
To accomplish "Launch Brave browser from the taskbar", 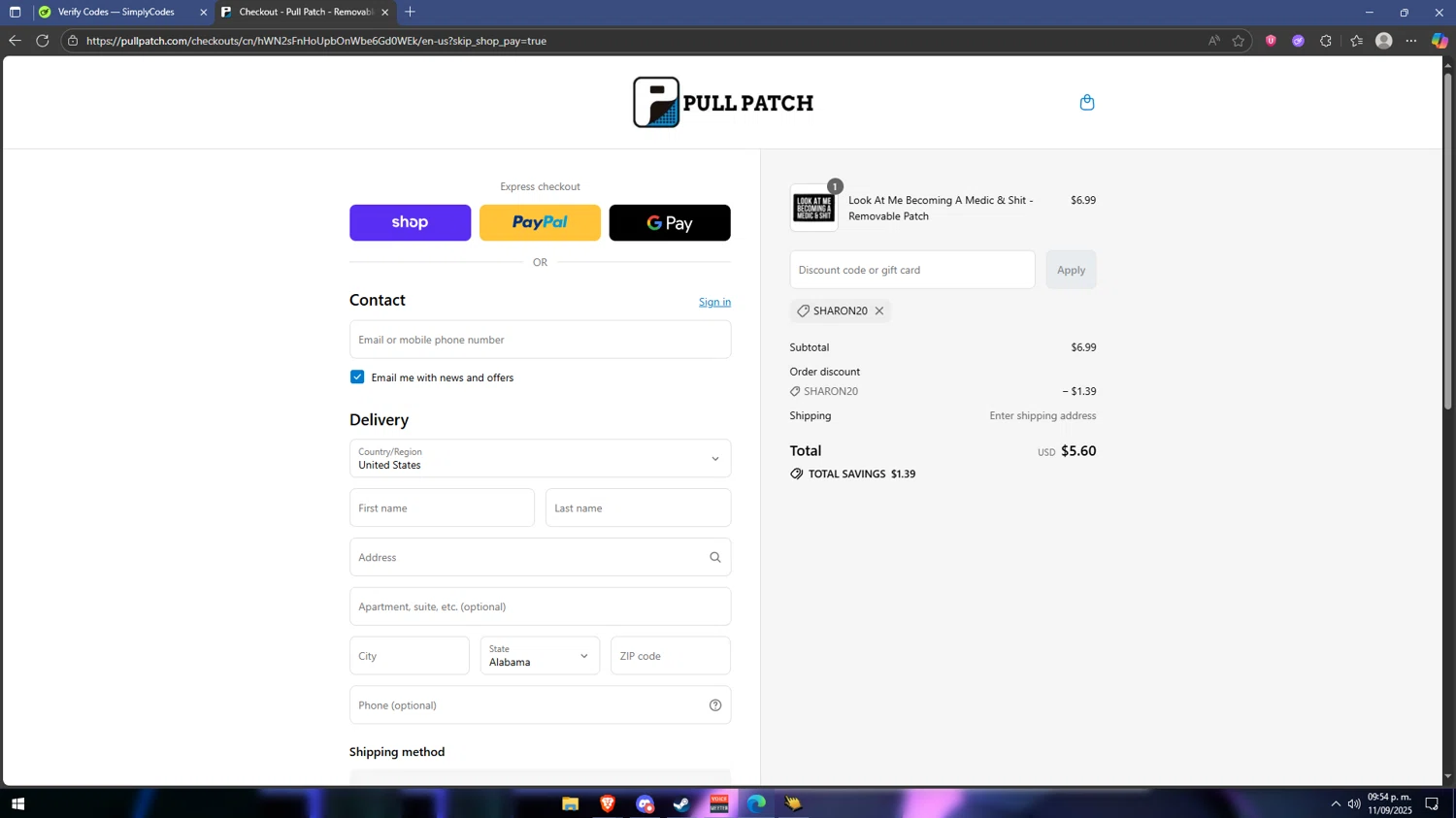I will point(608,803).
